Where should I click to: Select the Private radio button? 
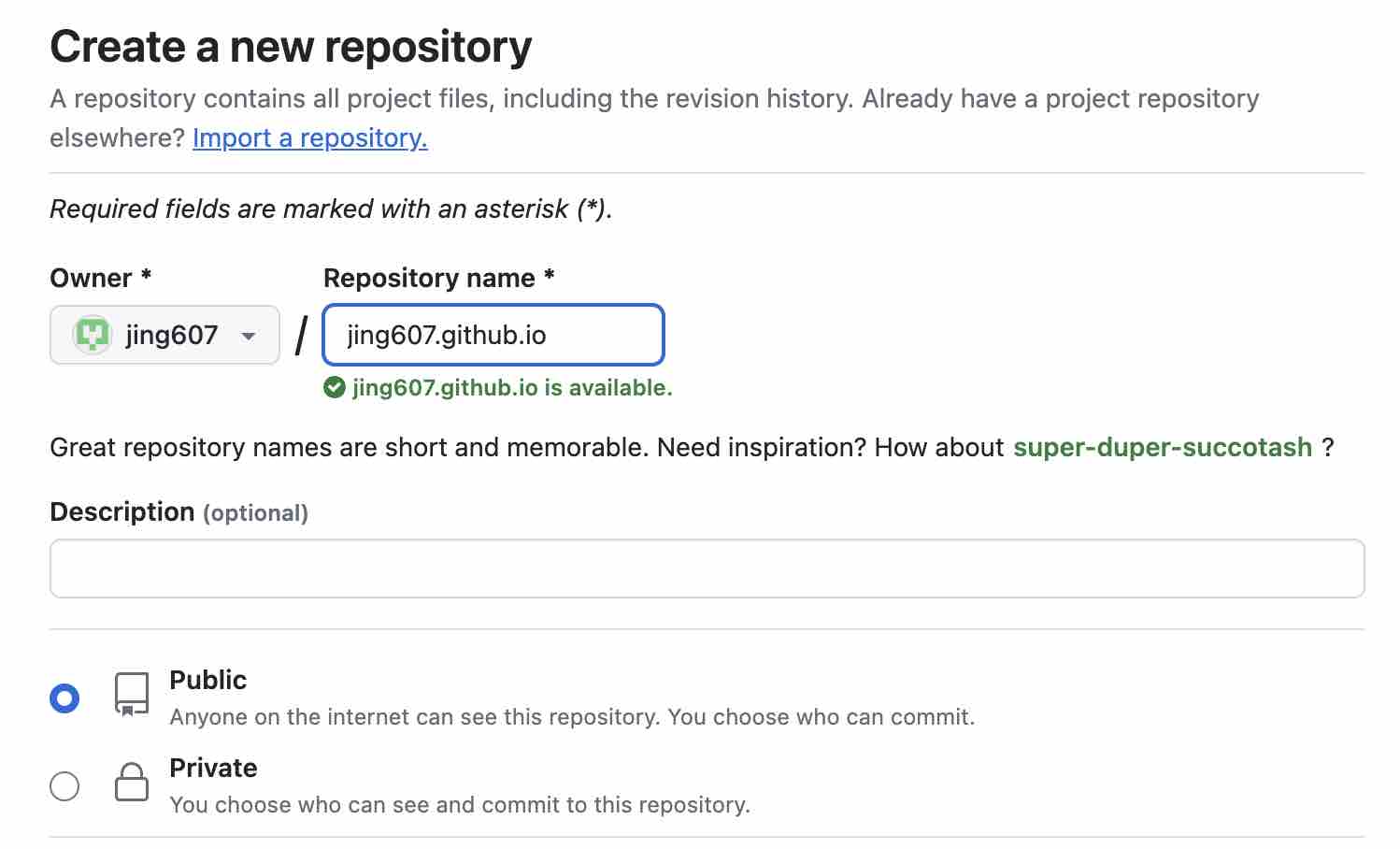[x=64, y=785]
